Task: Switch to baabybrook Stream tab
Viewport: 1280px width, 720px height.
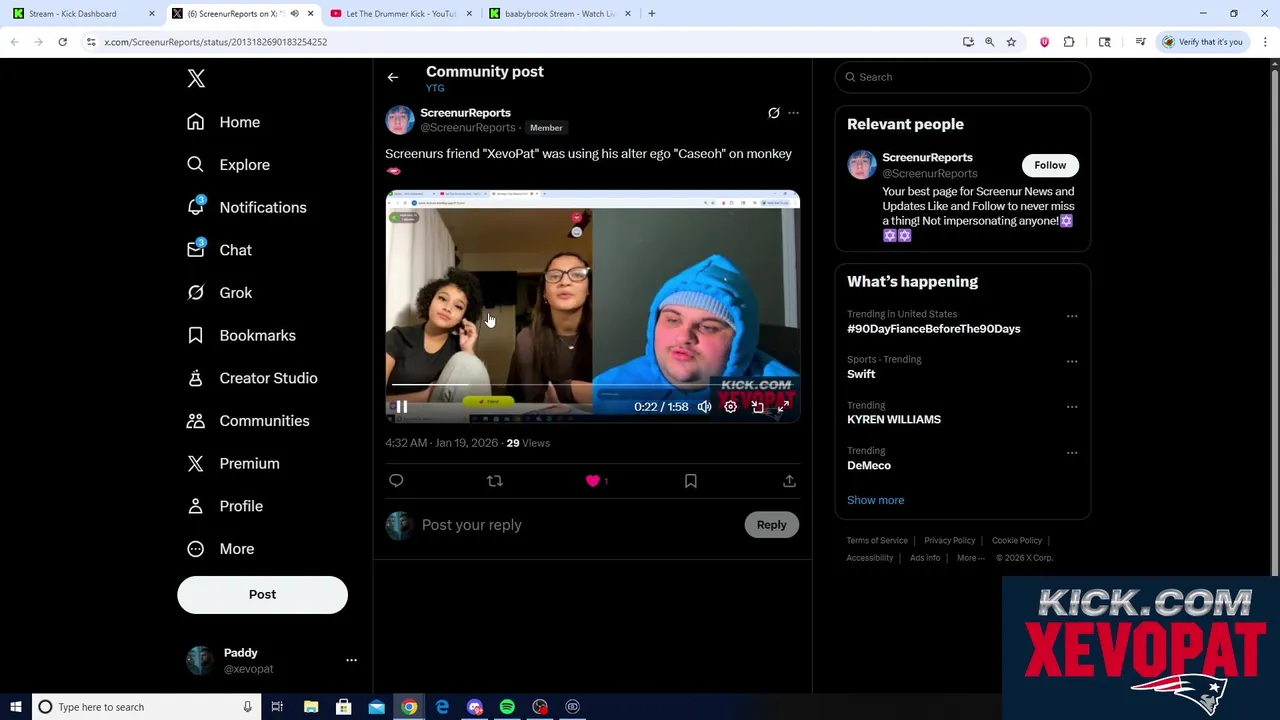Action: click(x=558, y=14)
